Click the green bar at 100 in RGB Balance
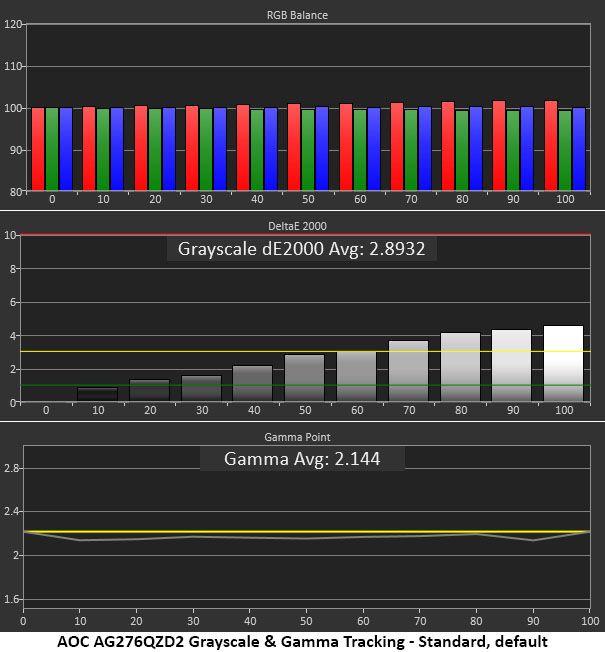 click(x=565, y=151)
